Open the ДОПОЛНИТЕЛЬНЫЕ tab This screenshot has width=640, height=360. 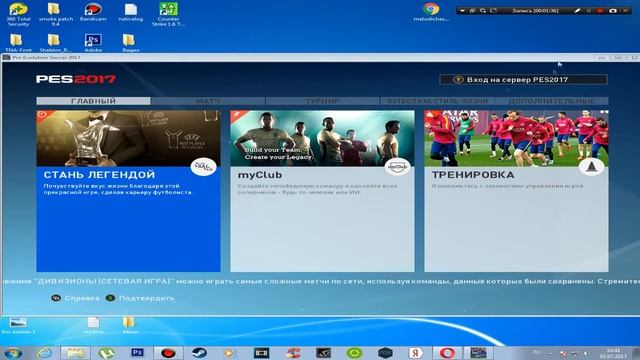(551, 101)
